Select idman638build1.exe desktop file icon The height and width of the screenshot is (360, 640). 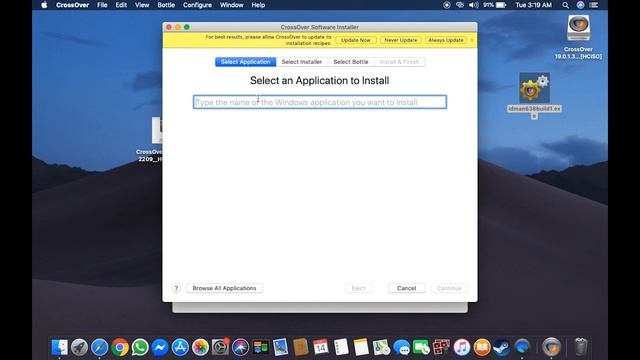534,88
